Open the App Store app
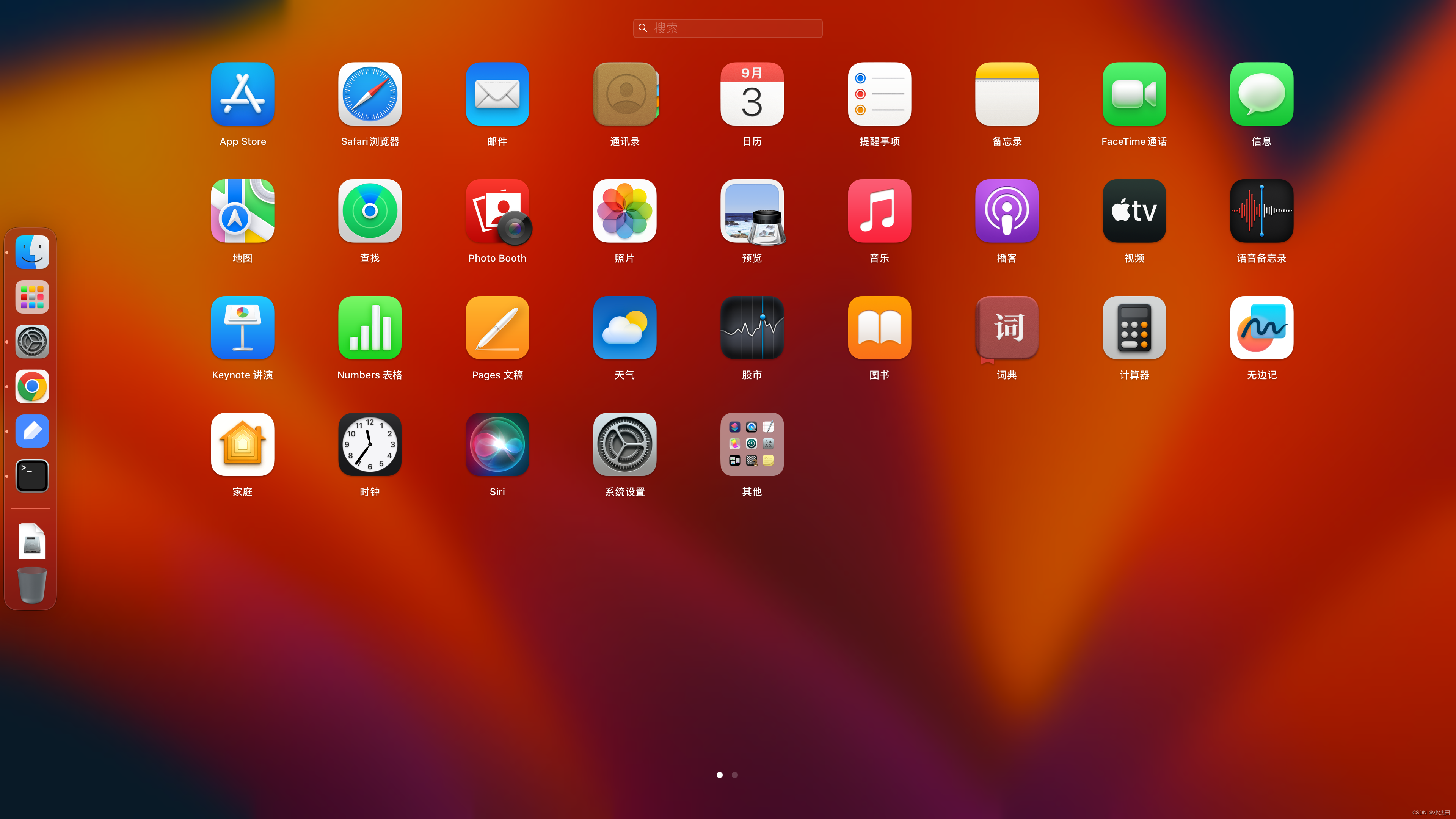 (x=243, y=94)
